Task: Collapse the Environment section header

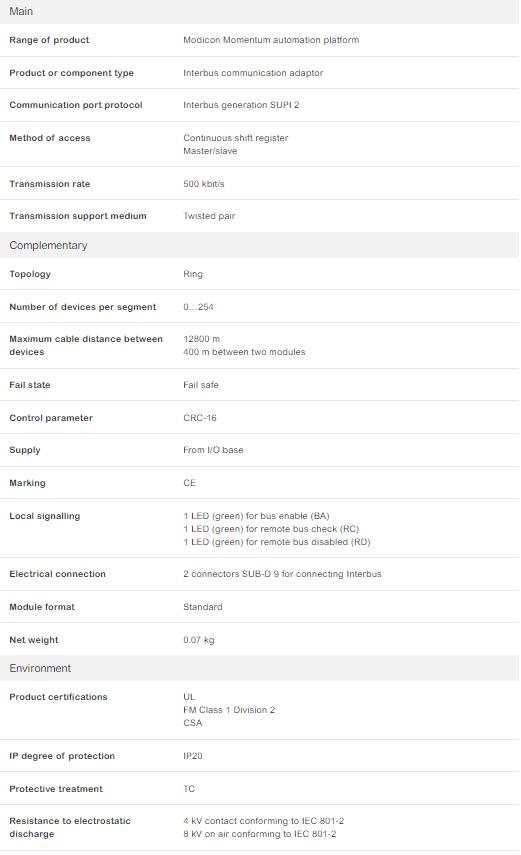Action: [x=260, y=668]
